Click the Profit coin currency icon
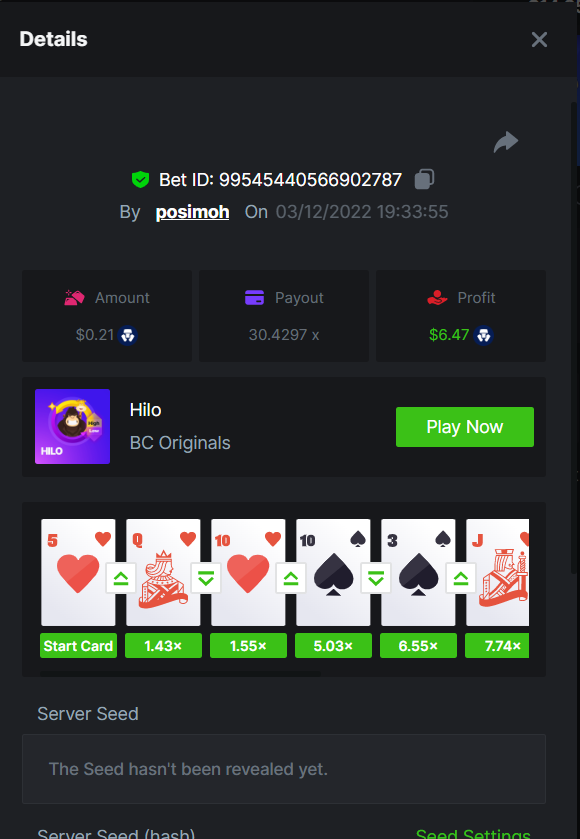This screenshot has width=580, height=839. pyautogui.click(x=483, y=335)
